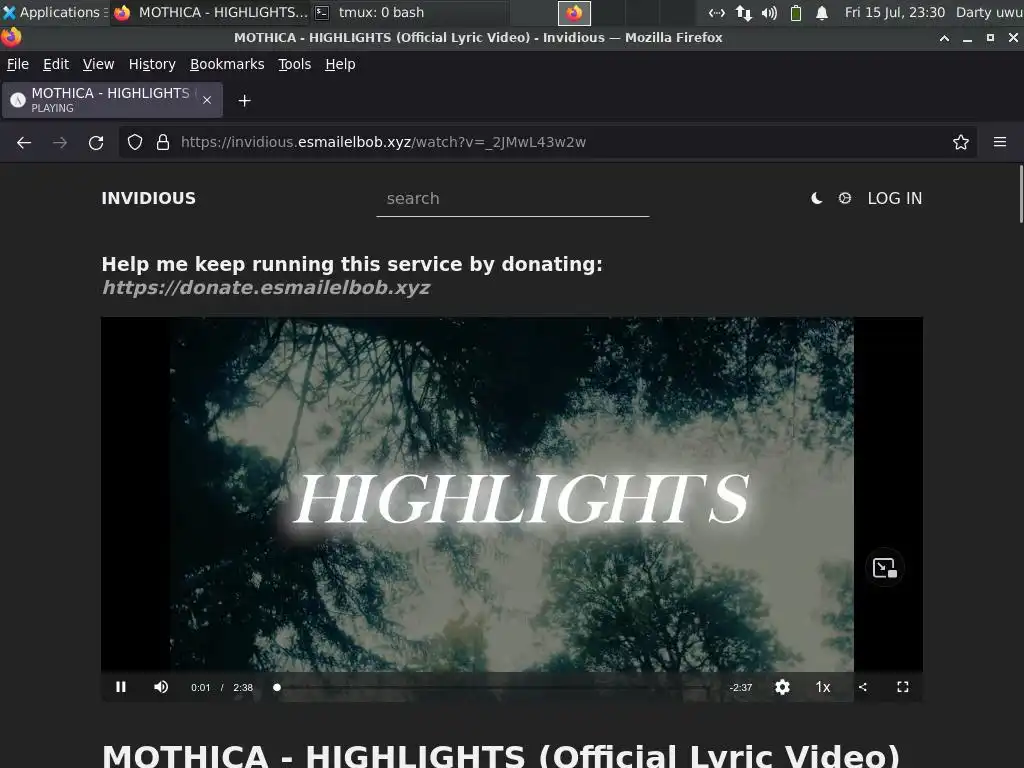Open the Help menu
1024x768 pixels.
tap(340, 64)
